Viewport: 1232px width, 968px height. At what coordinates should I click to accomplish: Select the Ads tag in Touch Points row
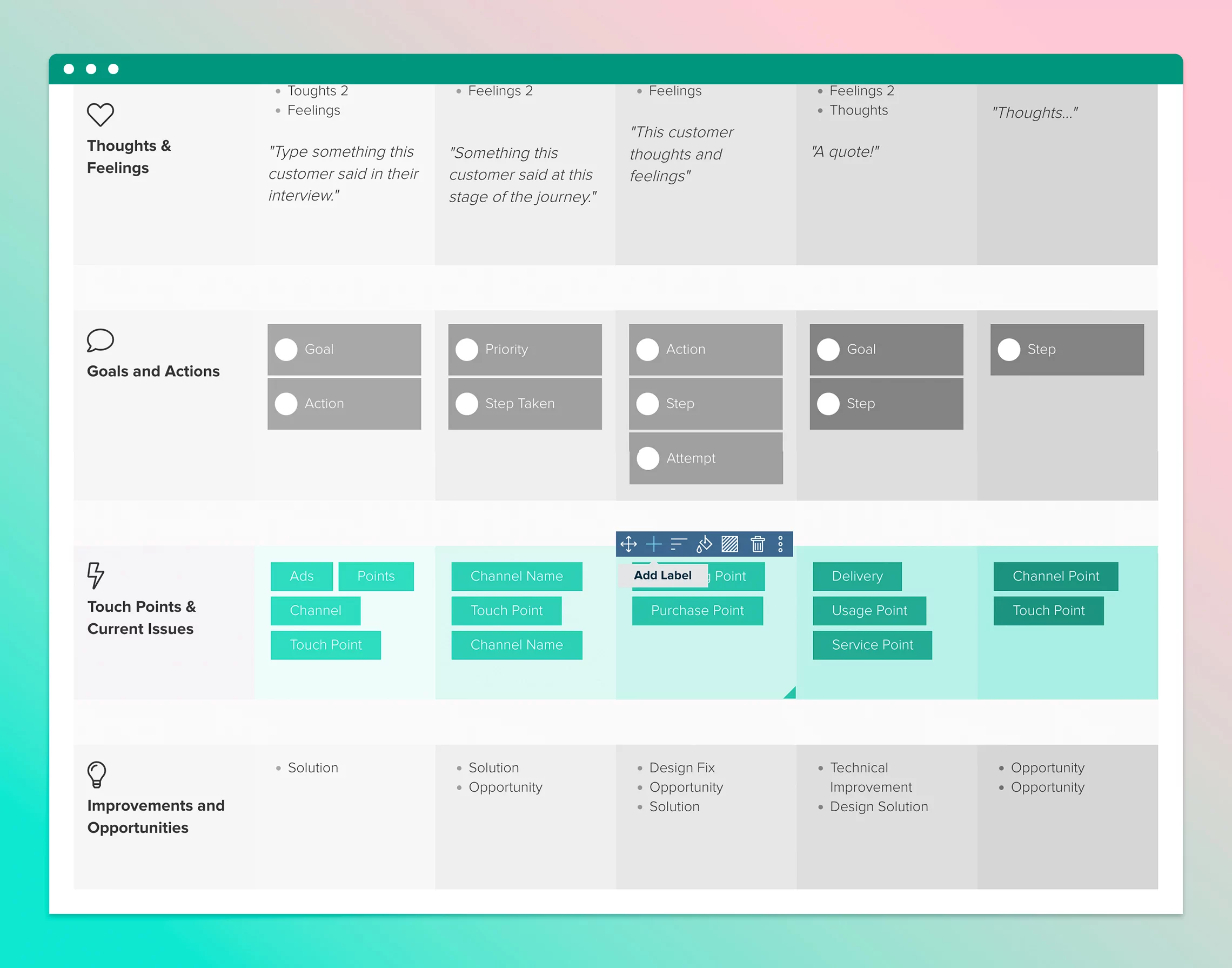[x=302, y=576]
